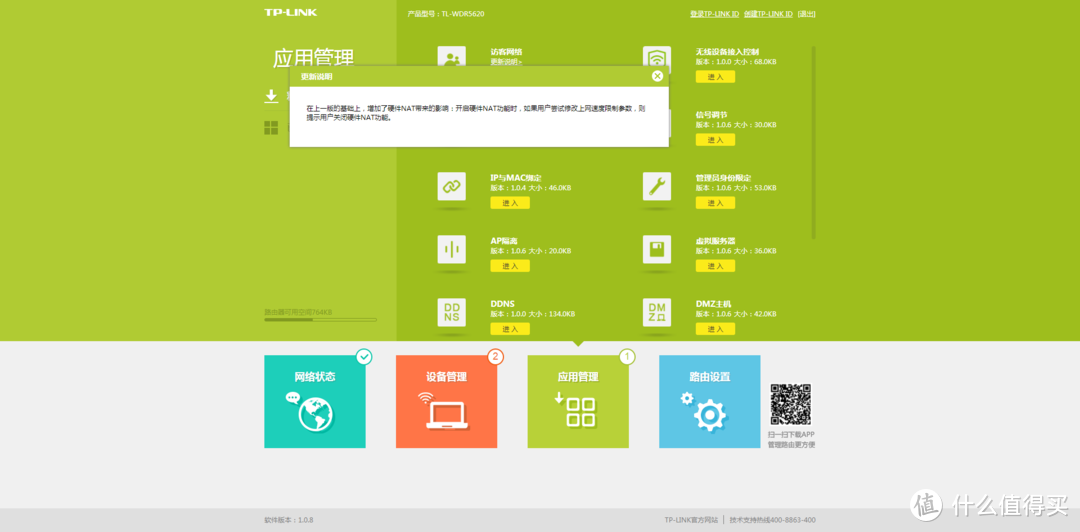Open the 路由设置 gear tile
The height and width of the screenshot is (532, 1080).
tap(709, 402)
